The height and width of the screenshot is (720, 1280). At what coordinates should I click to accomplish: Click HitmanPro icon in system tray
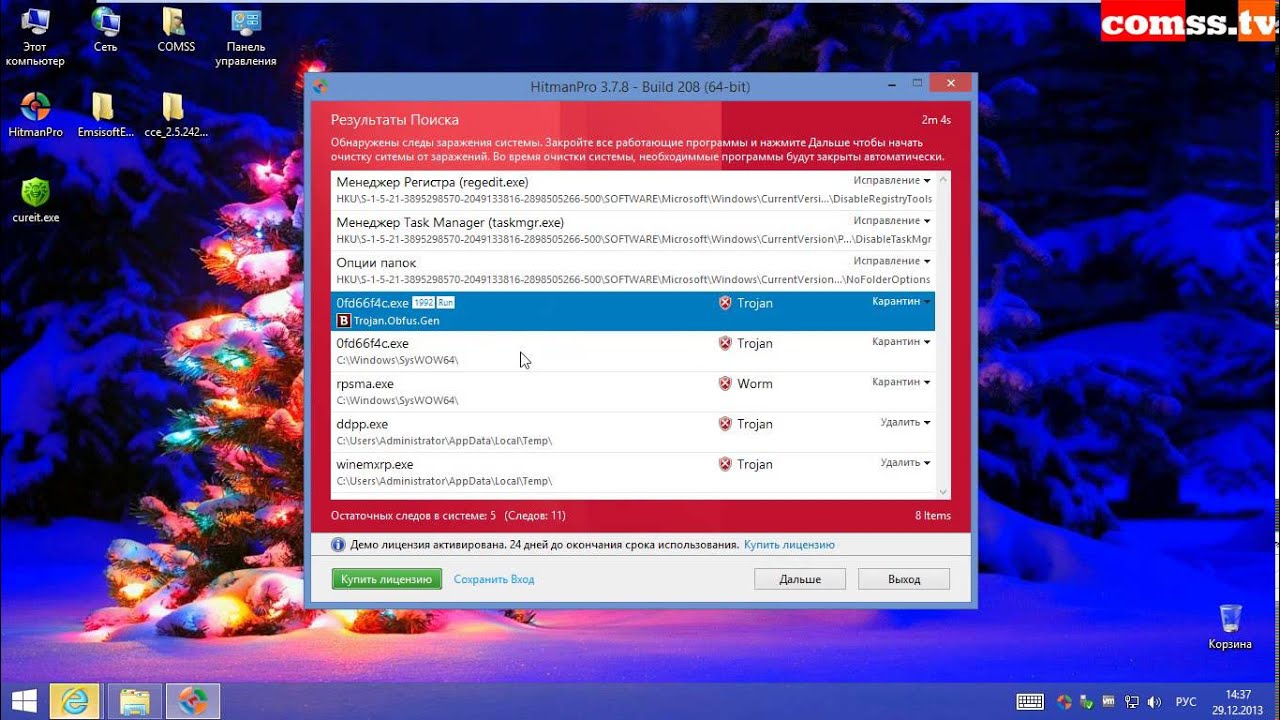tap(1064, 702)
